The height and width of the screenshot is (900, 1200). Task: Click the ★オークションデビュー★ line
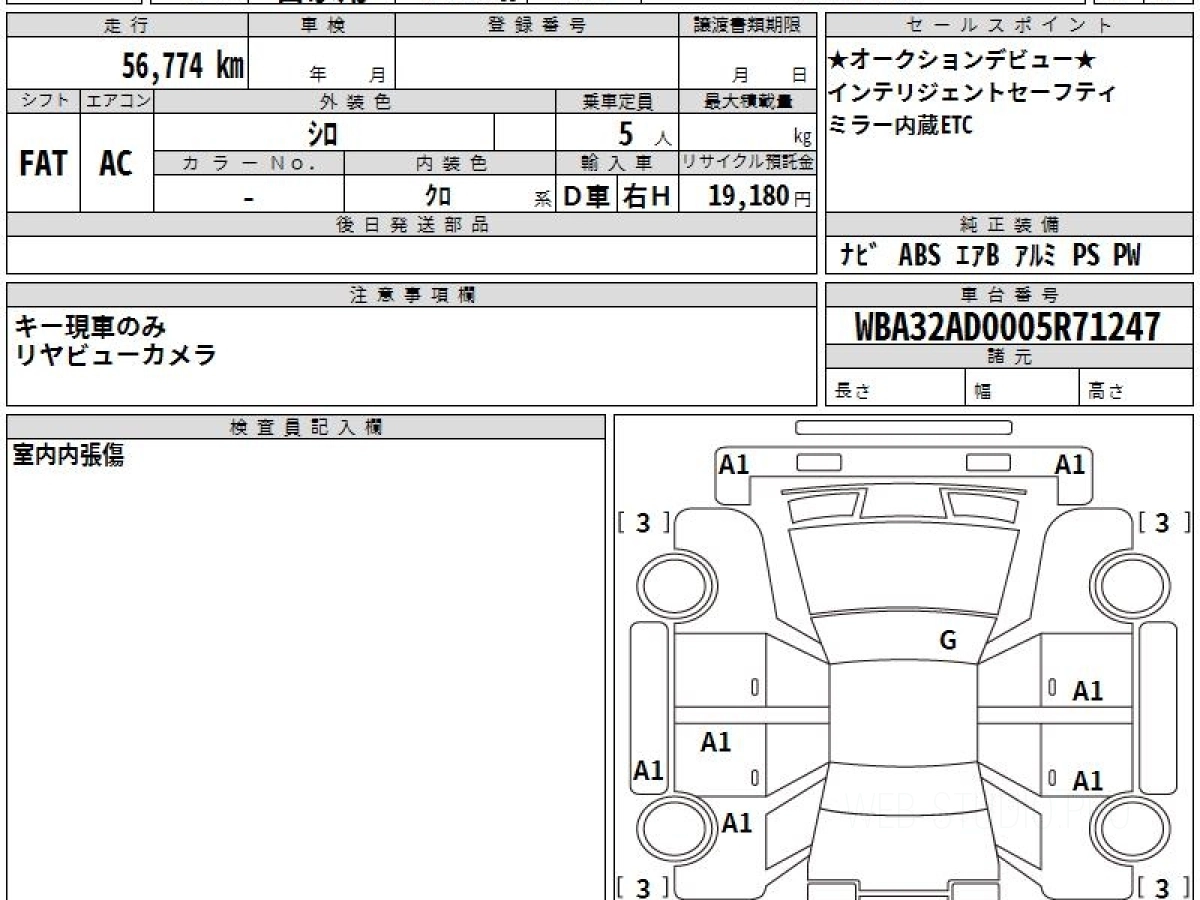(x=962, y=61)
